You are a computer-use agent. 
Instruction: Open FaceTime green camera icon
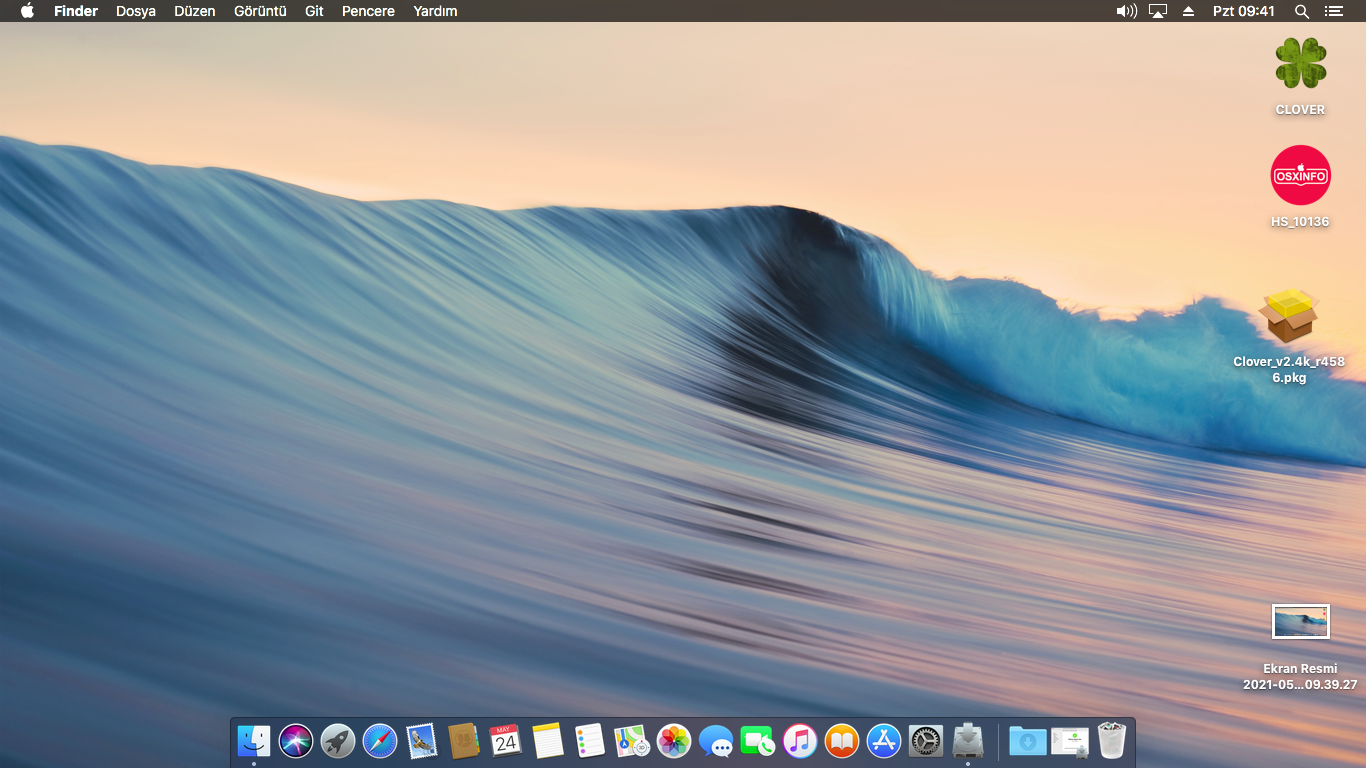point(758,741)
